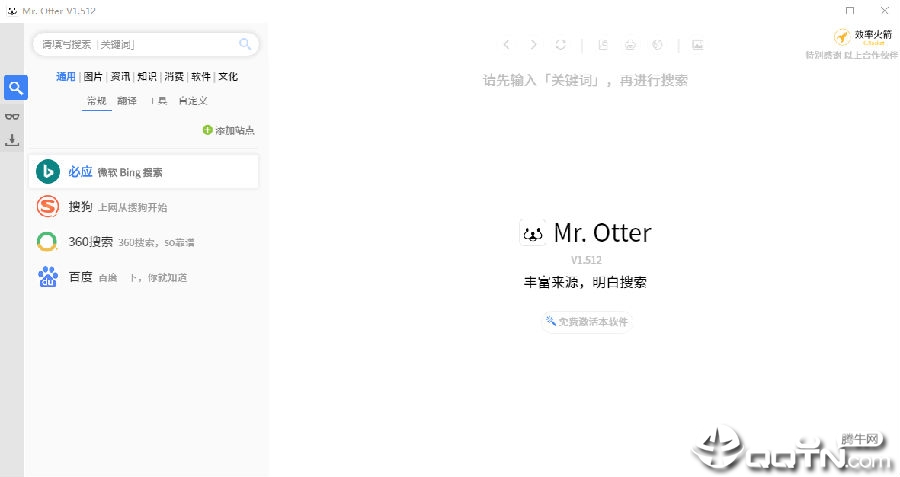Open the glasses reading mode sidebar icon
Viewport: 900px width, 477px height.
point(12,117)
